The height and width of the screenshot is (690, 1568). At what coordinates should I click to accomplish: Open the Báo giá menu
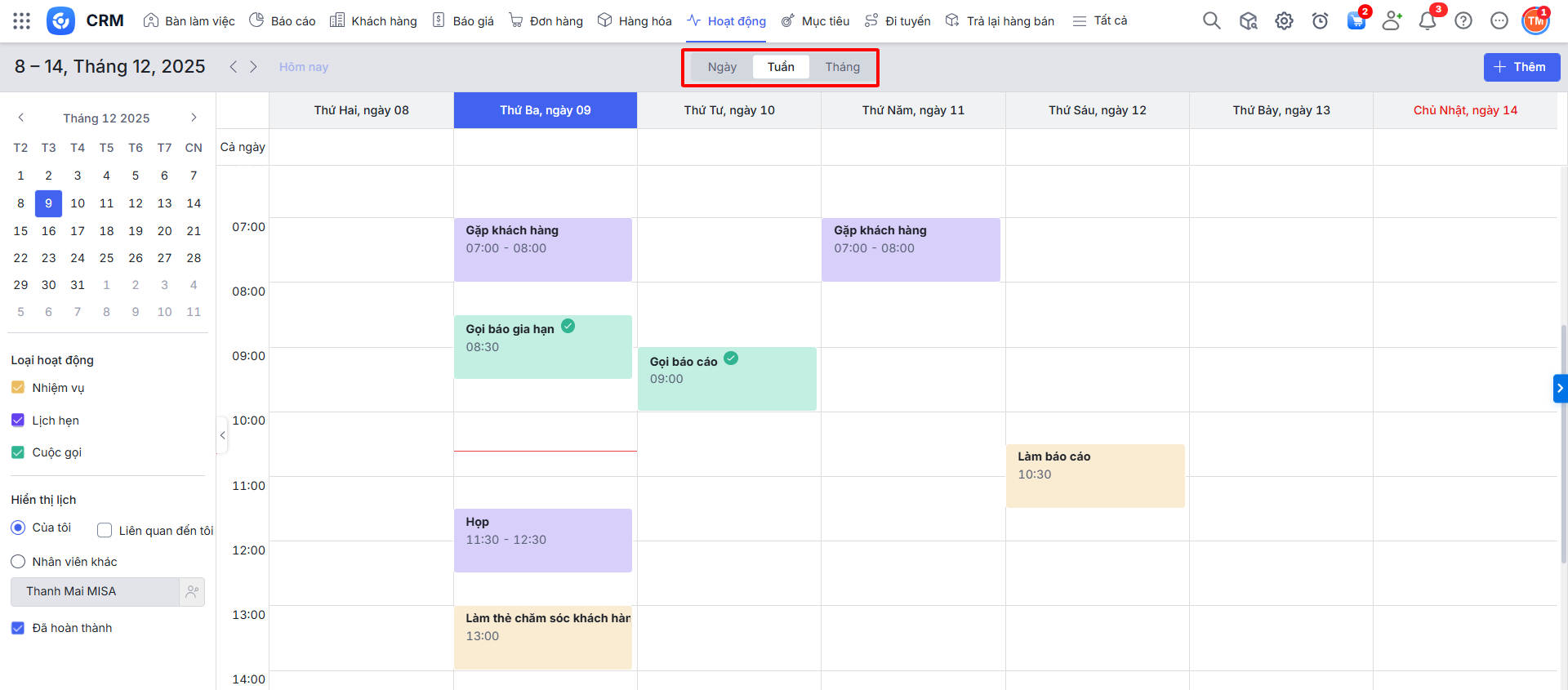coord(463,21)
